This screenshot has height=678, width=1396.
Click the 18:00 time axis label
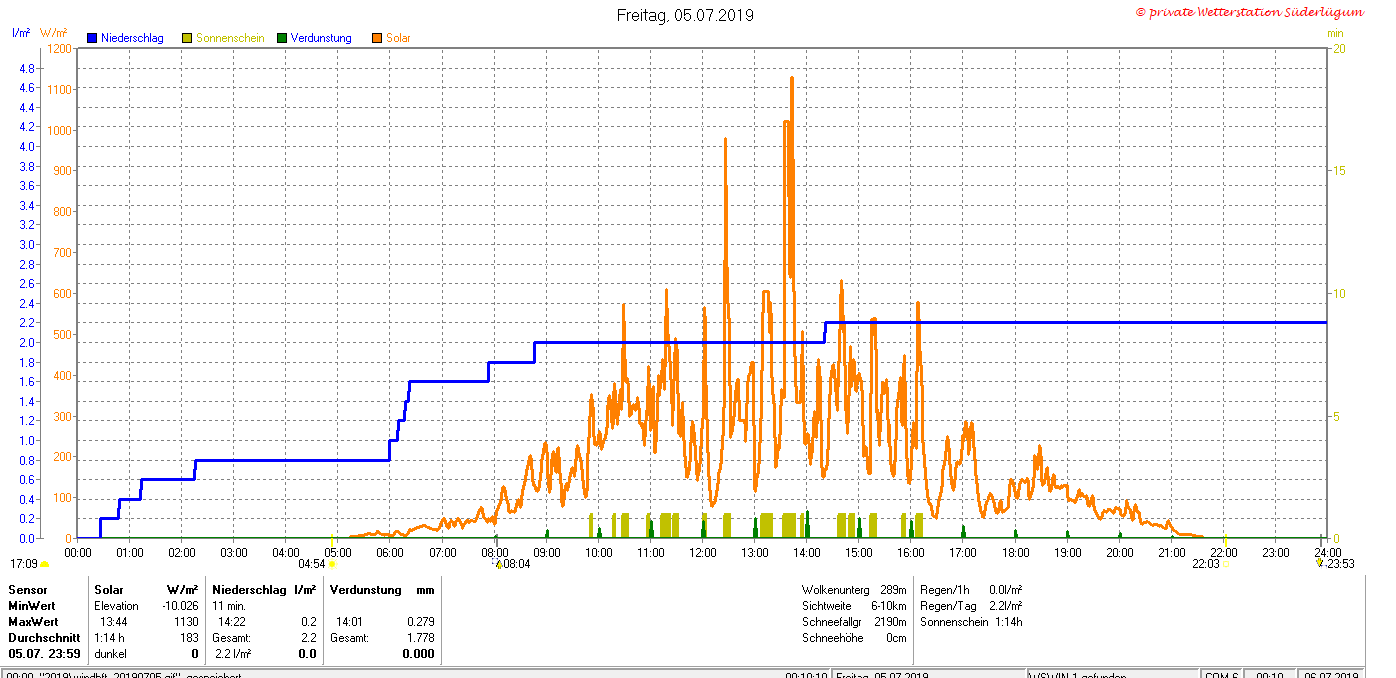pos(1015,552)
